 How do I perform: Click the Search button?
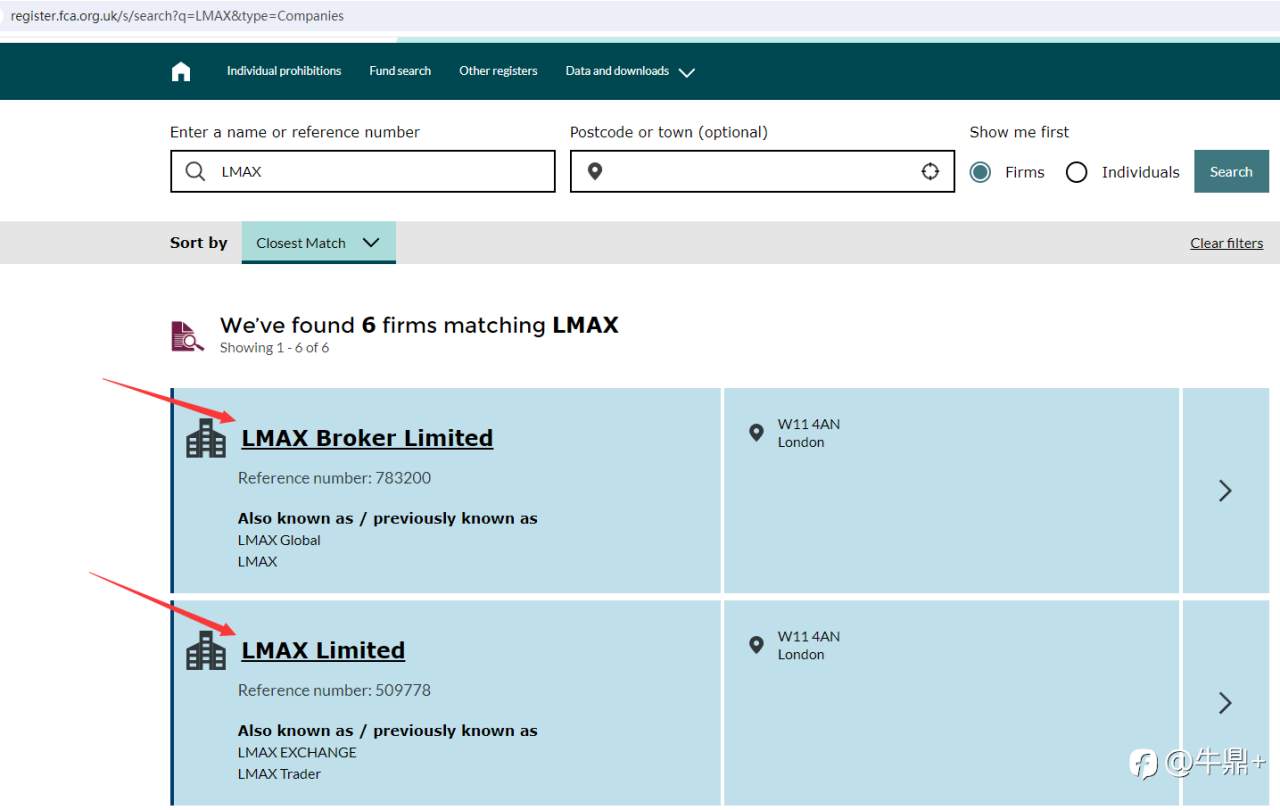(1231, 171)
